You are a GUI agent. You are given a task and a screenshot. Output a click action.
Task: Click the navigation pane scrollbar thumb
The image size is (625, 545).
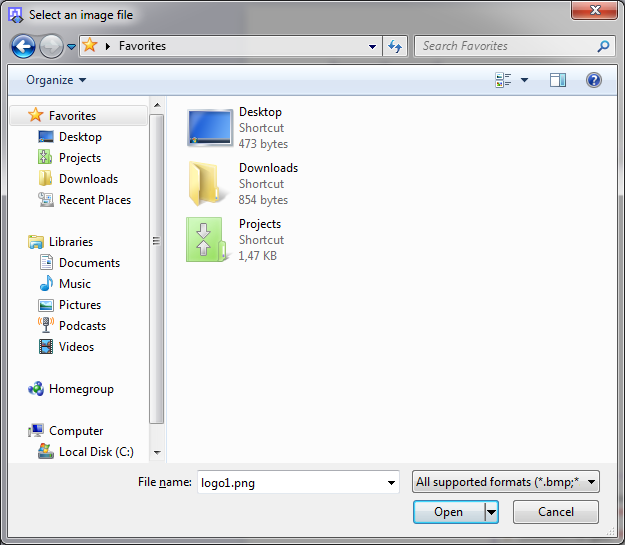click(157, 269)
